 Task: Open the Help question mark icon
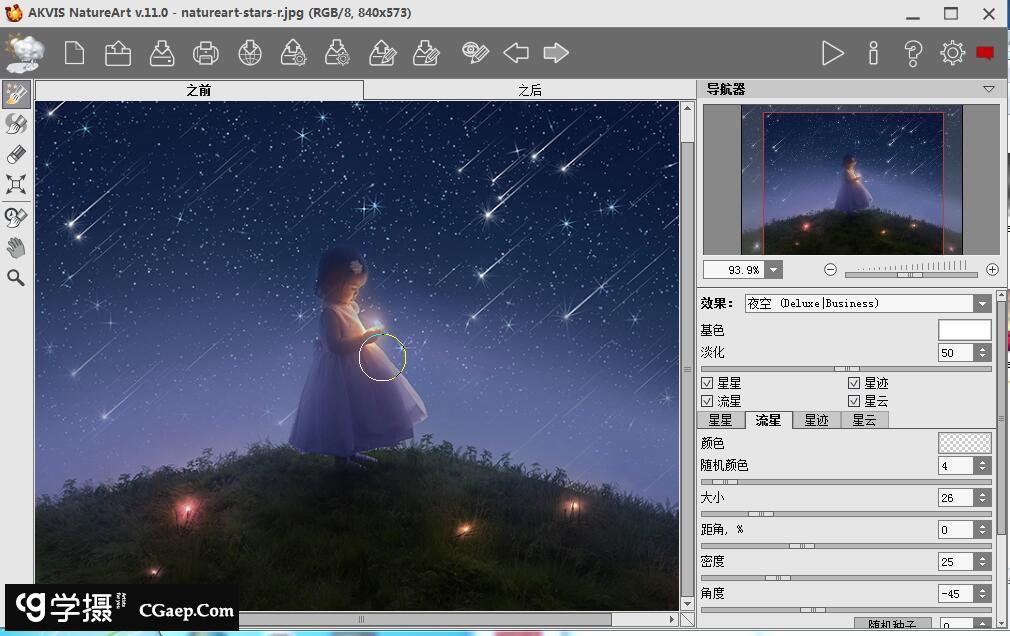click(912, 53)
